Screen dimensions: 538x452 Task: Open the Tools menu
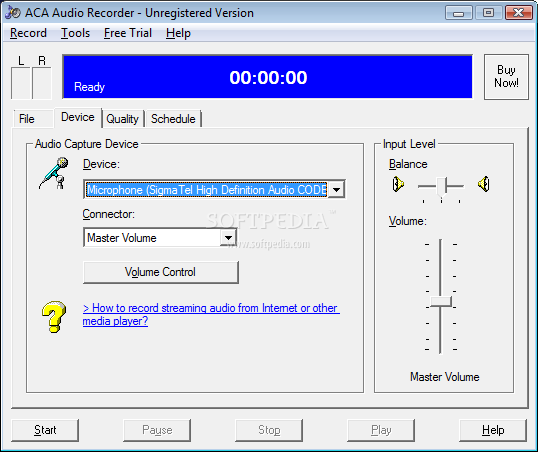[x=75, y=33]
